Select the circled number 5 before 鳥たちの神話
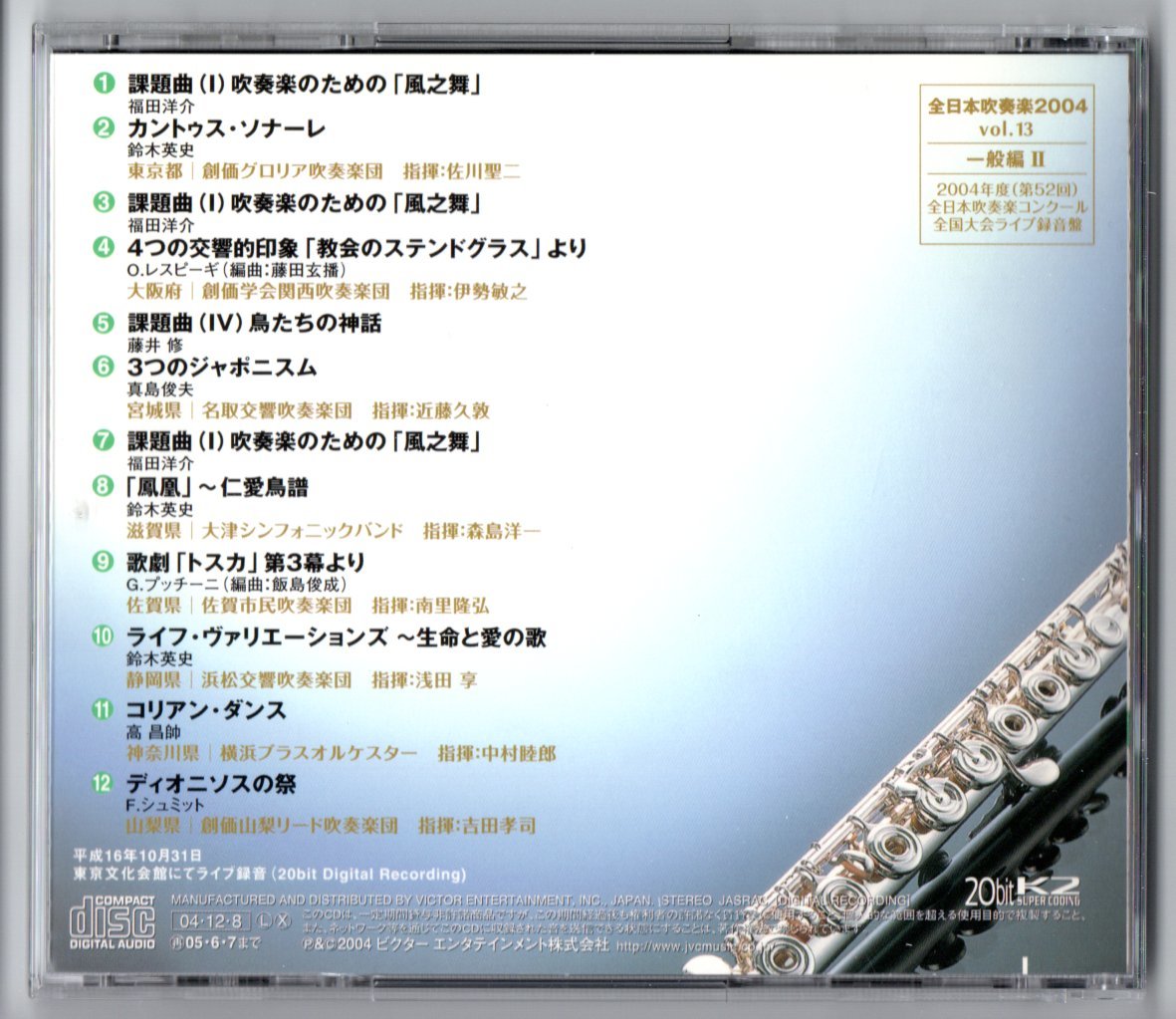Screen dimensions: 1176x1019 (103, 322)
